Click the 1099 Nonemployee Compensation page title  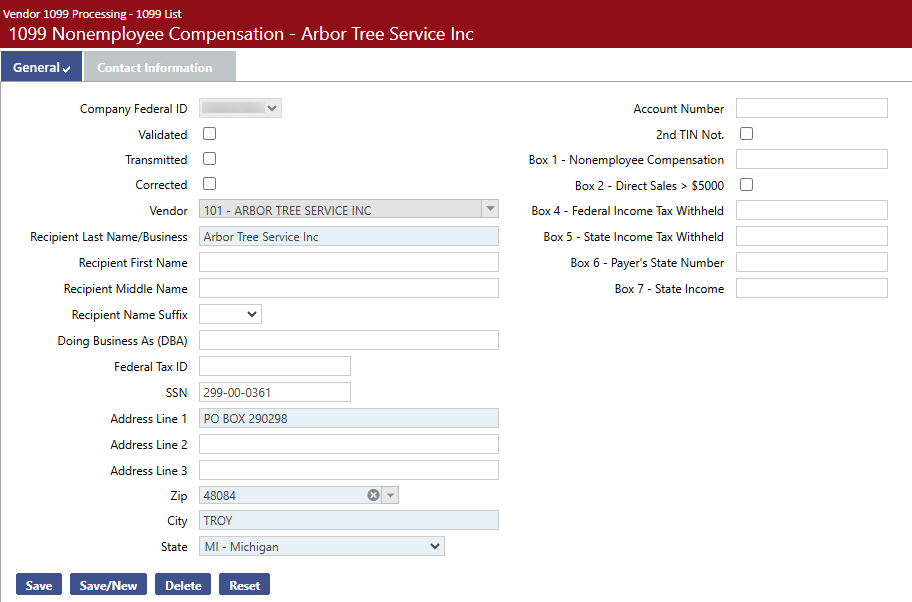[x=241, y=34]
